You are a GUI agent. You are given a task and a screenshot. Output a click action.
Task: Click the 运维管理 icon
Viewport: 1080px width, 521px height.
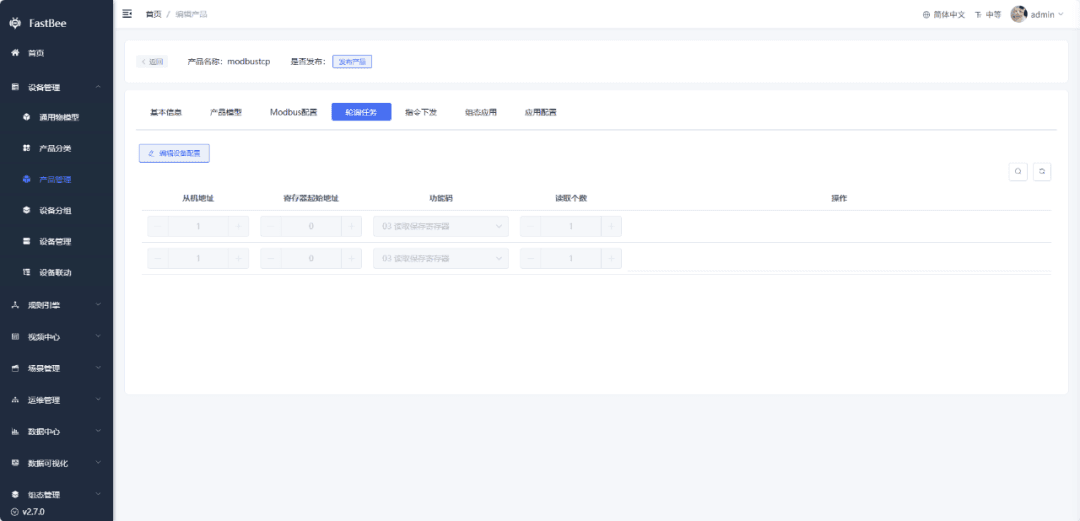click(x=15, y=400)
